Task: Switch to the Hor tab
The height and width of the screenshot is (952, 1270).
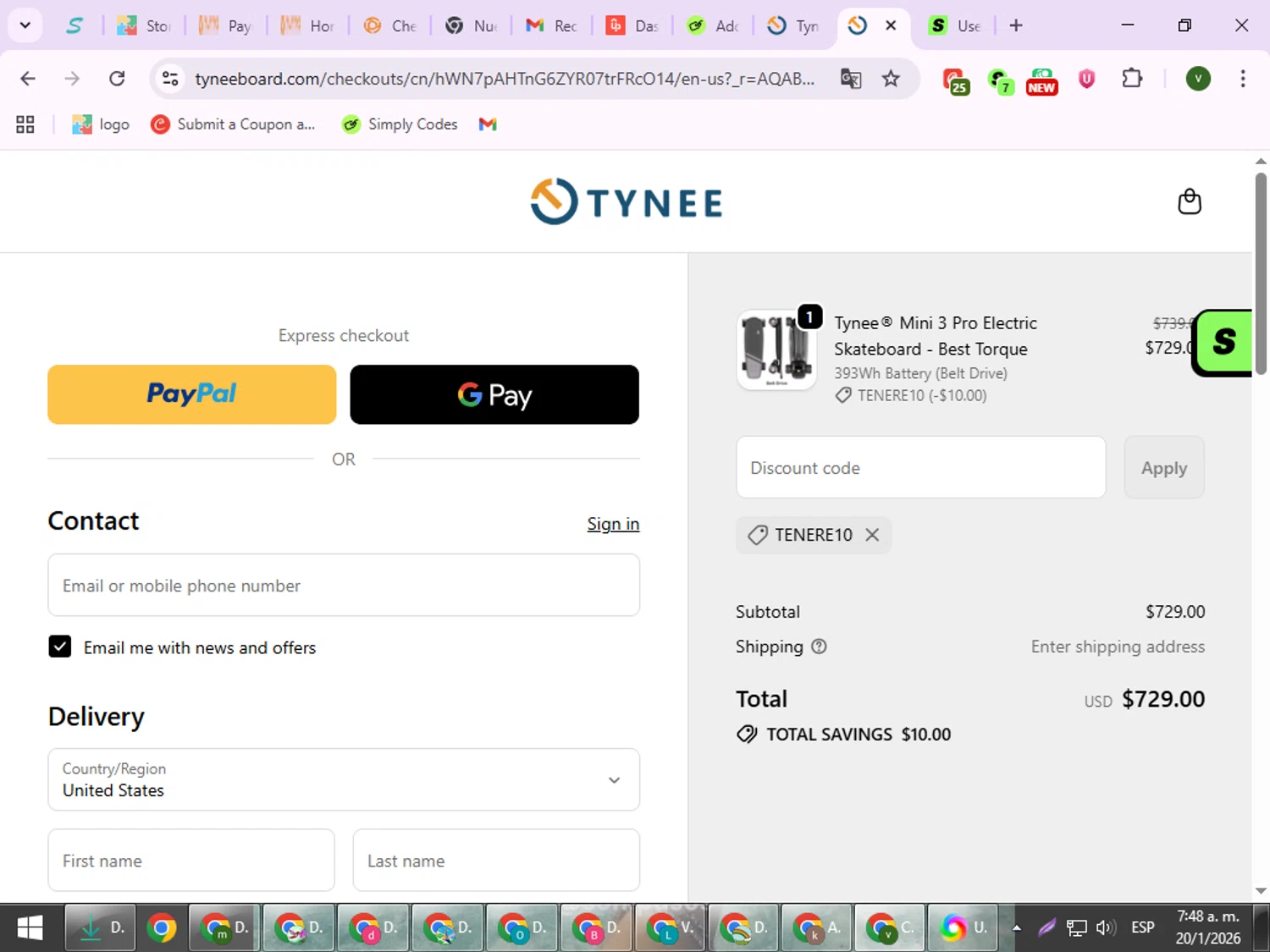Action: click(x=308, y=25)
